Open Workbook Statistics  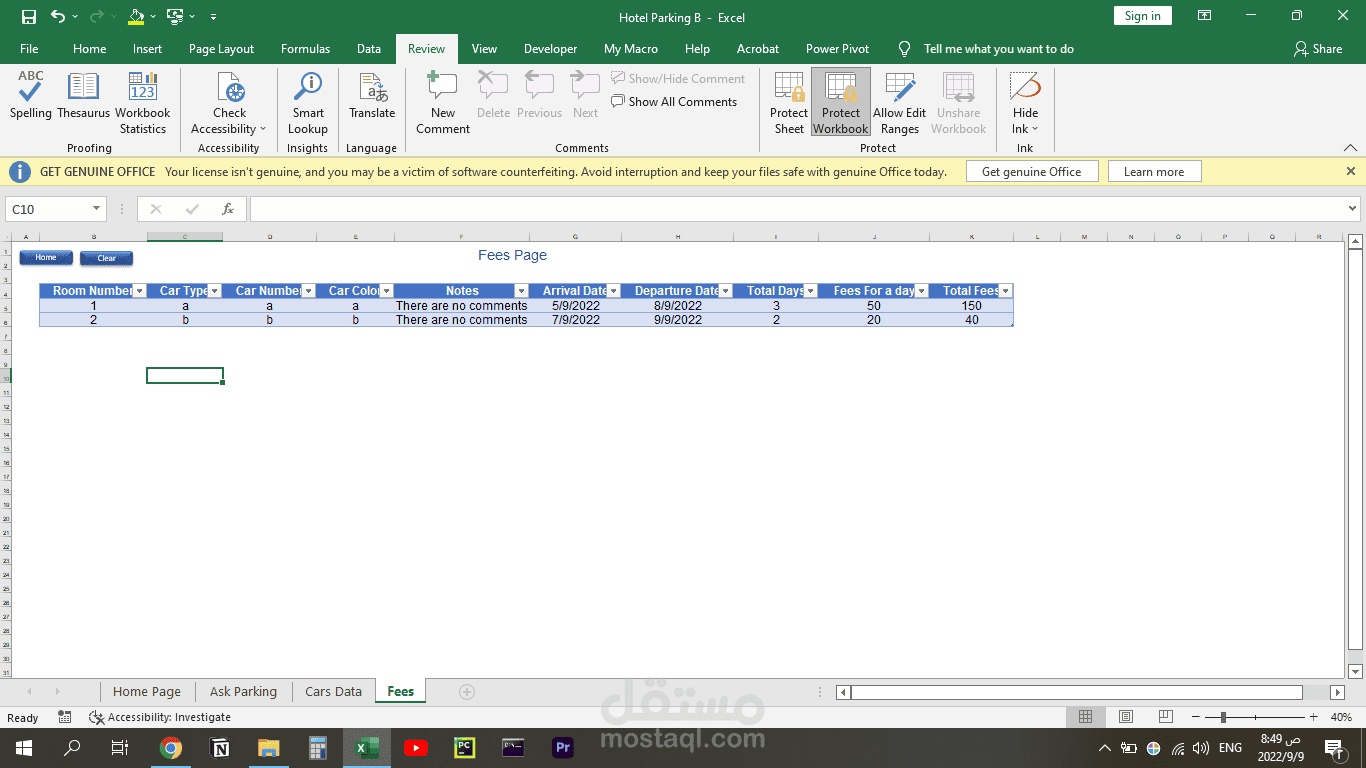143,102
